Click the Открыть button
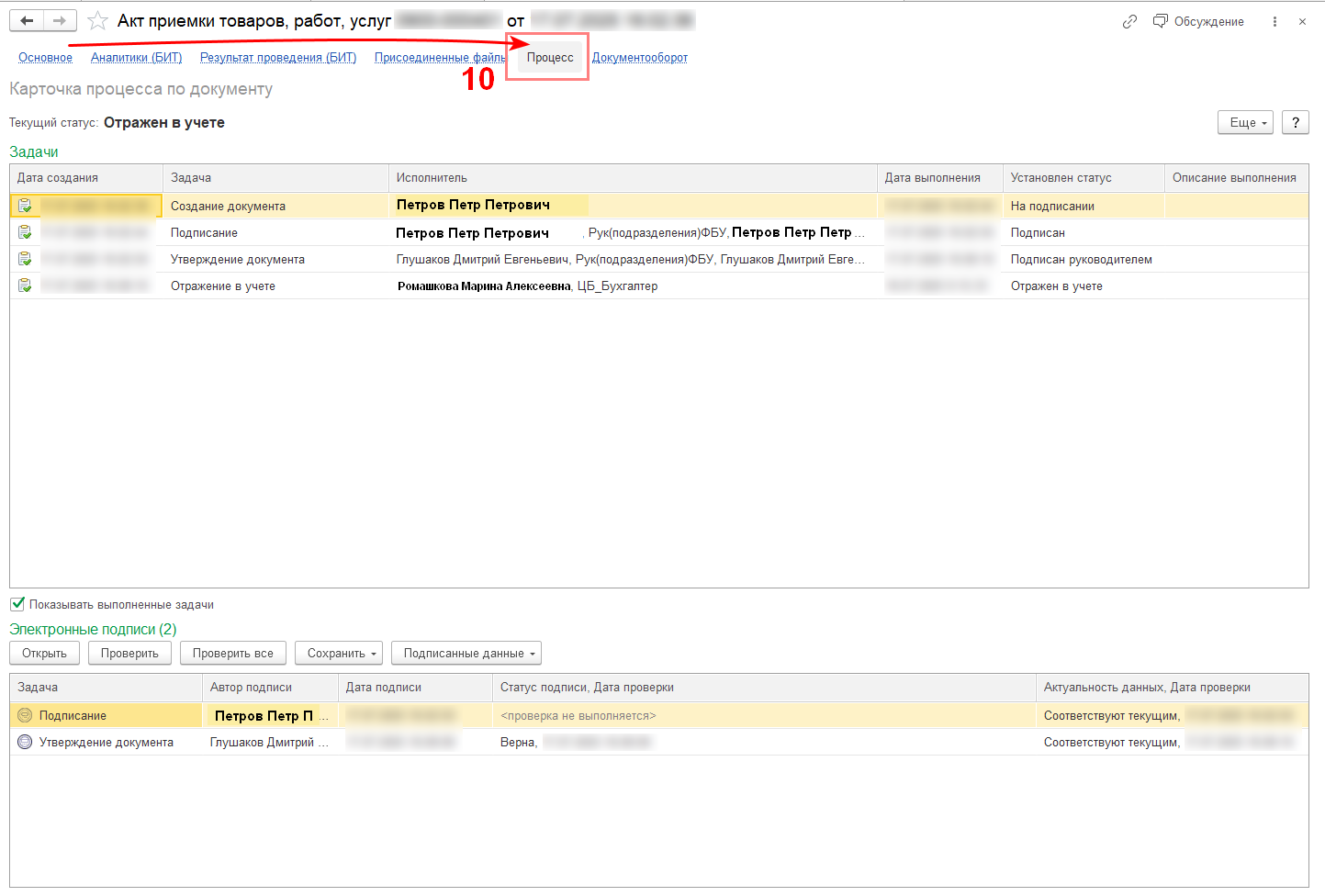The image size is (1325, 896). click(44, 654)
